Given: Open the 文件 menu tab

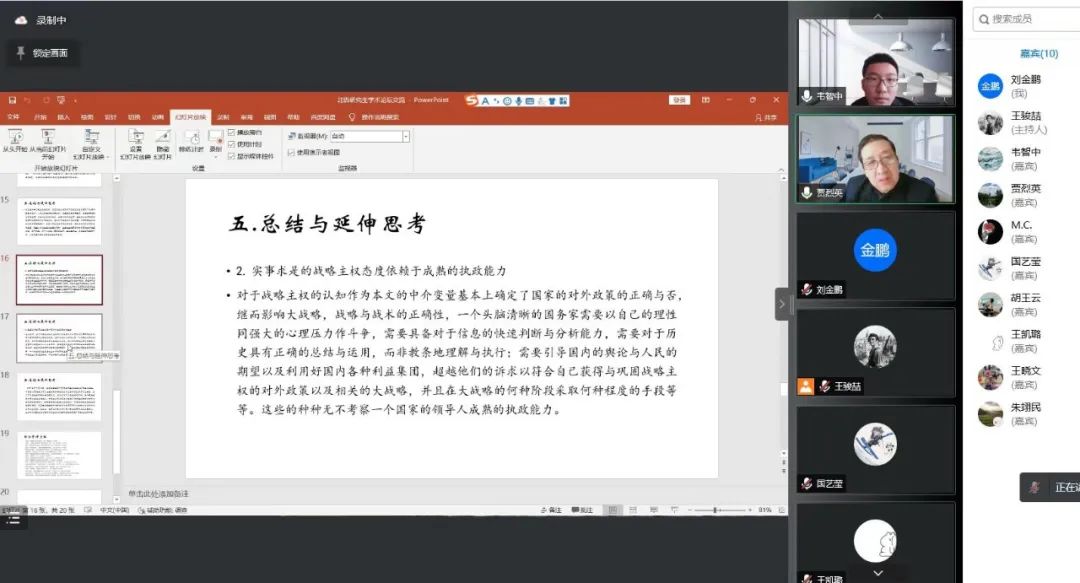Looking at the screenshot, I should coord(13,117).
